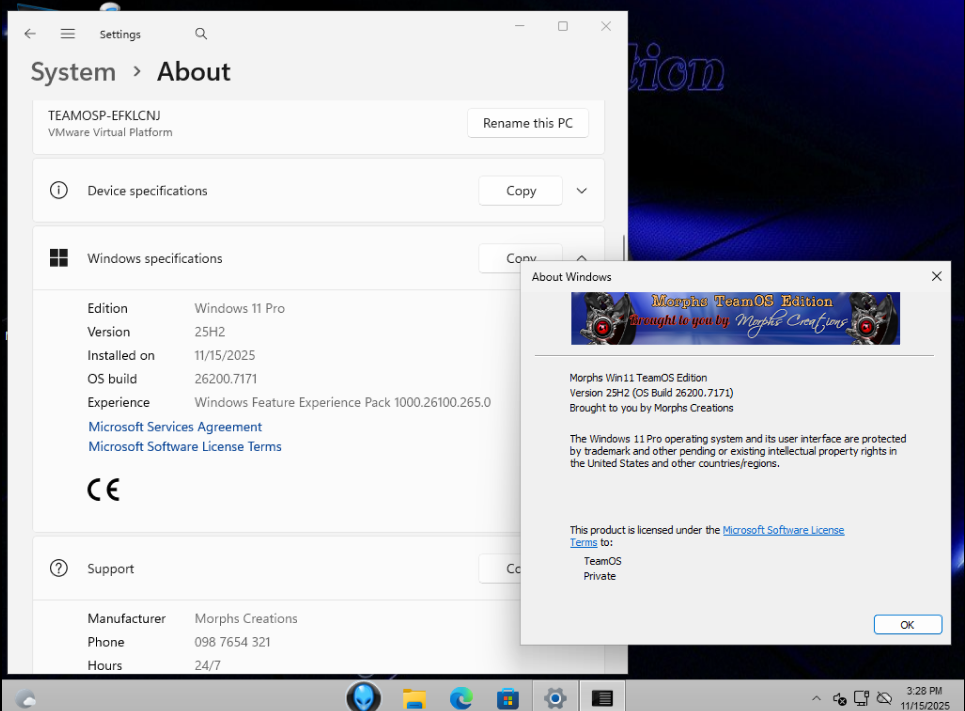Show hidden system tray icons
Viewport: 965px width, 711px height.
[816, 698]
